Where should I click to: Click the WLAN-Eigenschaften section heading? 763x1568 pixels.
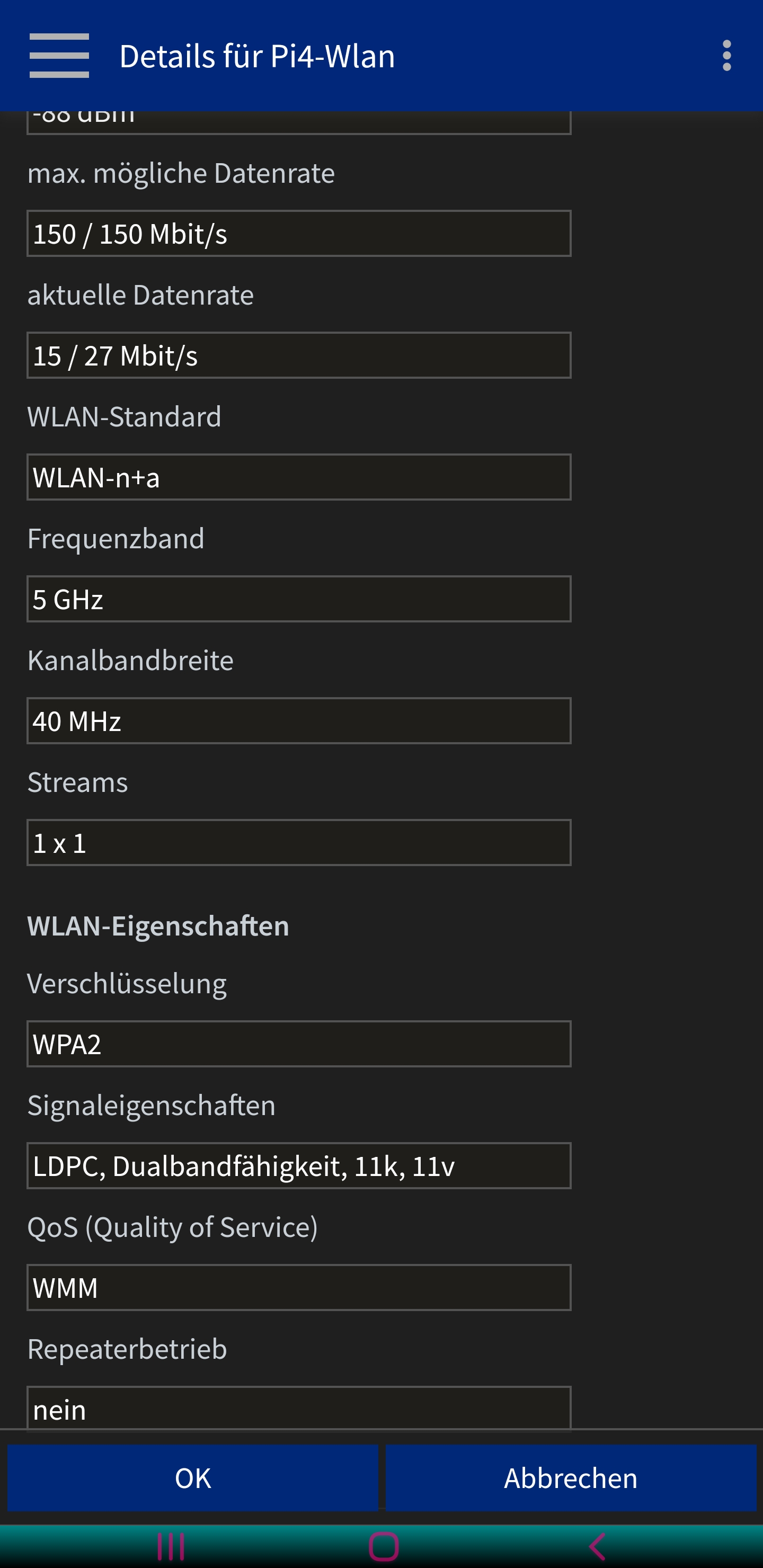click(158, 926)
